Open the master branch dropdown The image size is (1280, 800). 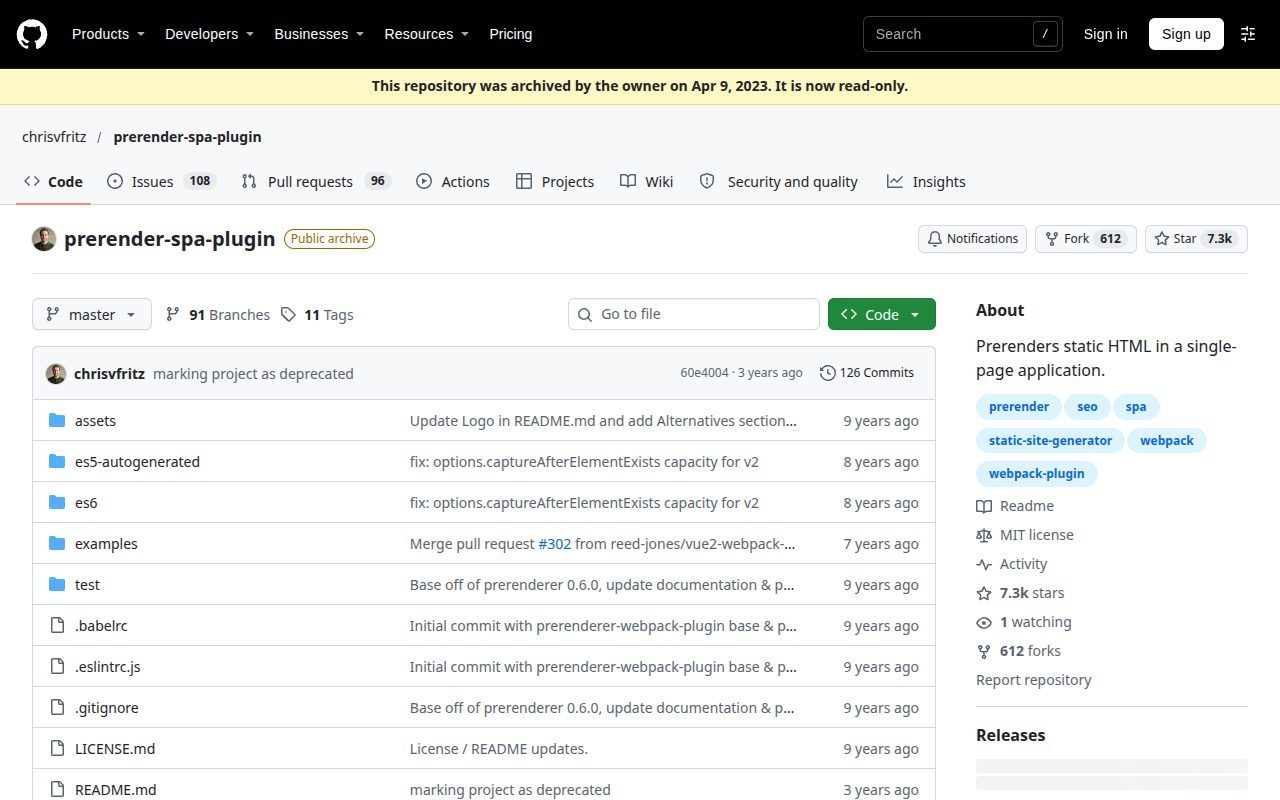(x=92, y=314)
